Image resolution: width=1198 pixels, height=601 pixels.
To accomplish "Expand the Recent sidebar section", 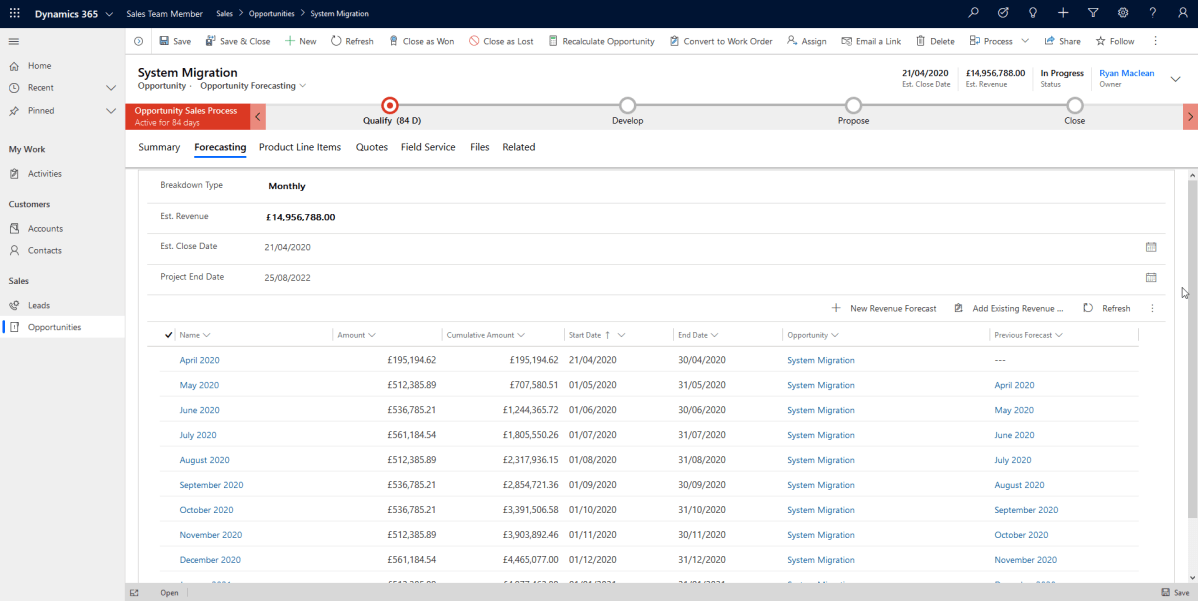I will 109,87.
